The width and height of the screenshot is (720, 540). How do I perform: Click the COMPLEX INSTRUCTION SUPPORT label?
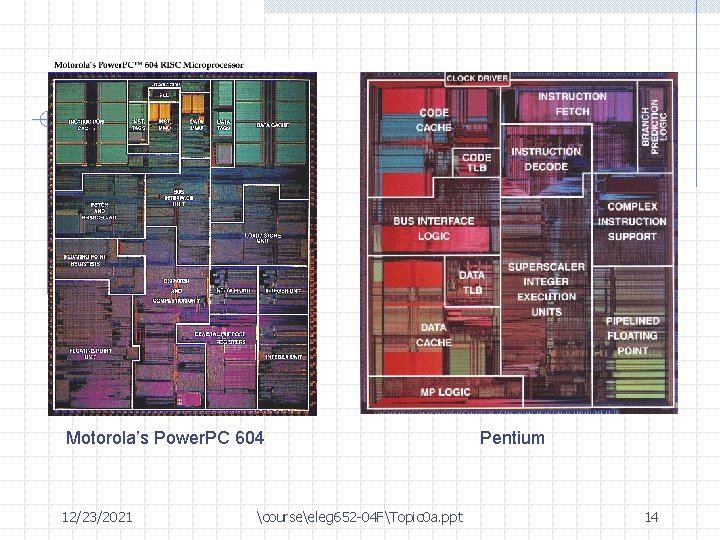point(632,221)
